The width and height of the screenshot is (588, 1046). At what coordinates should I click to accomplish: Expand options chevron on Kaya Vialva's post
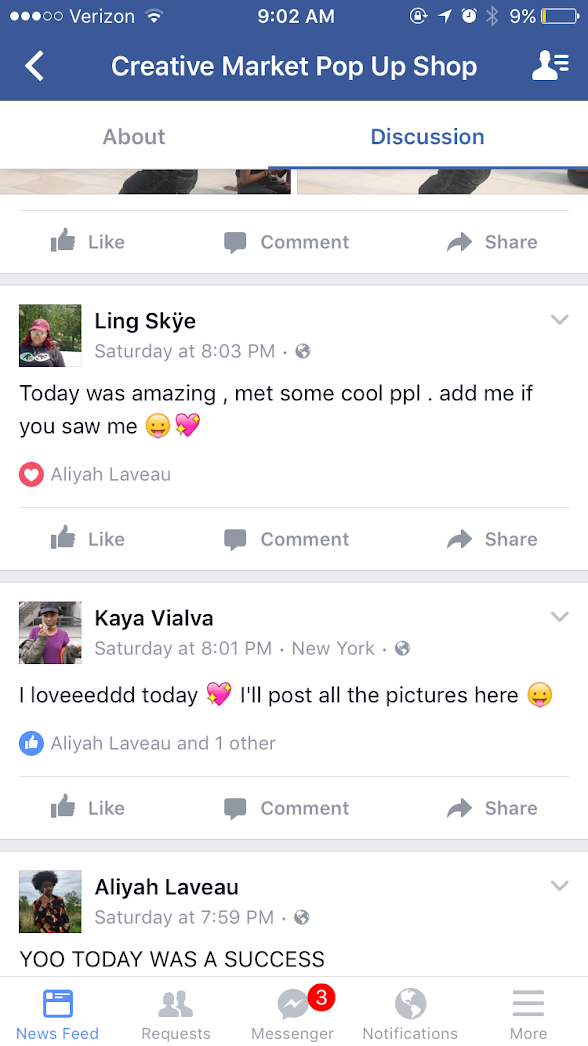click(x=559, y=616)
